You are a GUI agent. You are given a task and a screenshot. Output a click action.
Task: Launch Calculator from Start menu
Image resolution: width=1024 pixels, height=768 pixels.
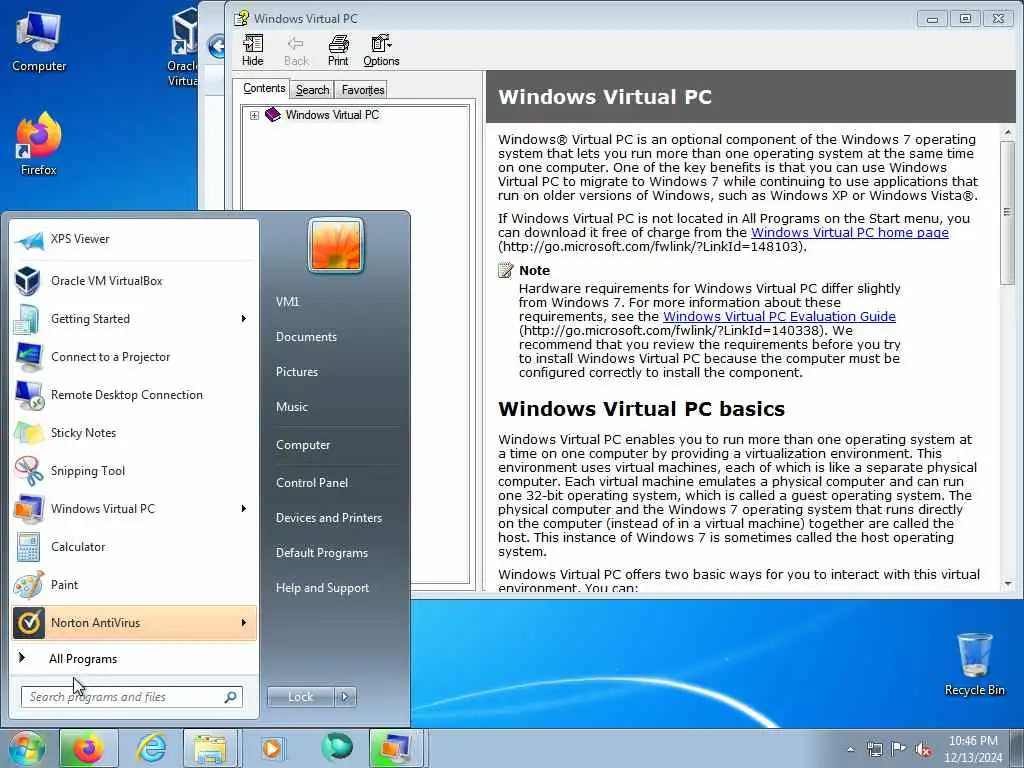pos(134,547)
